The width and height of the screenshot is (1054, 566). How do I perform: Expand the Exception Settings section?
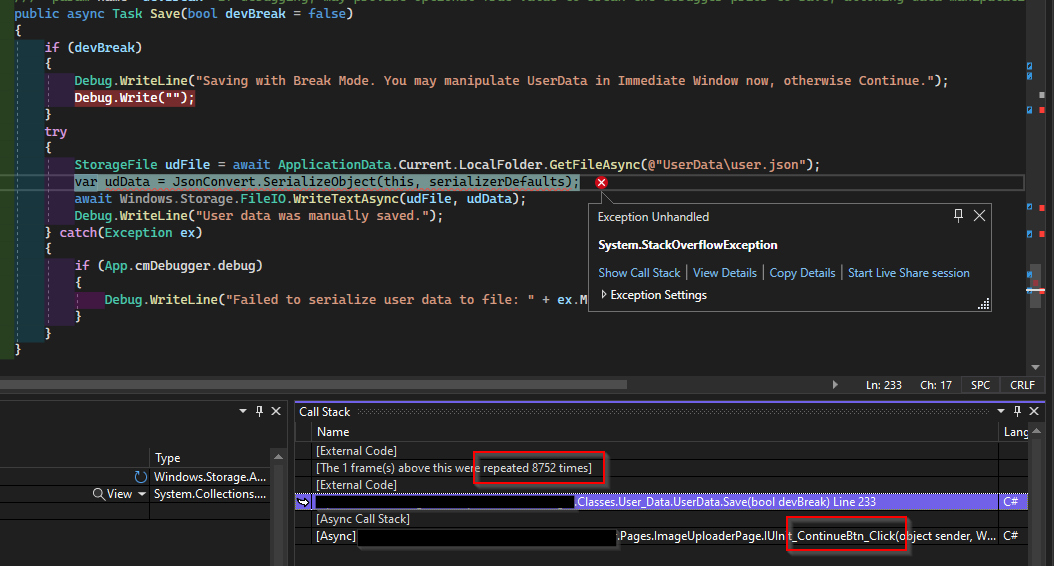click(604, 295)
